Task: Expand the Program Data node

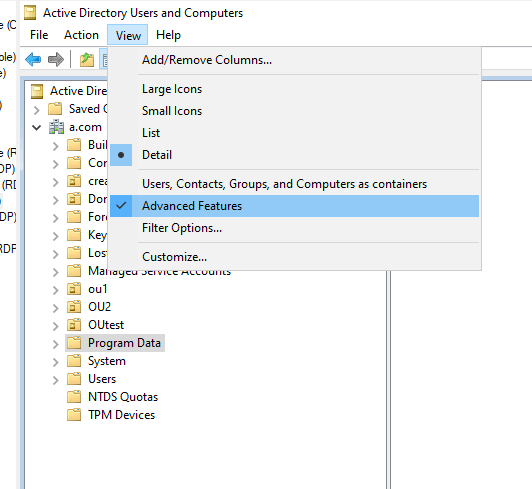Action: click(x=56, y=344)
